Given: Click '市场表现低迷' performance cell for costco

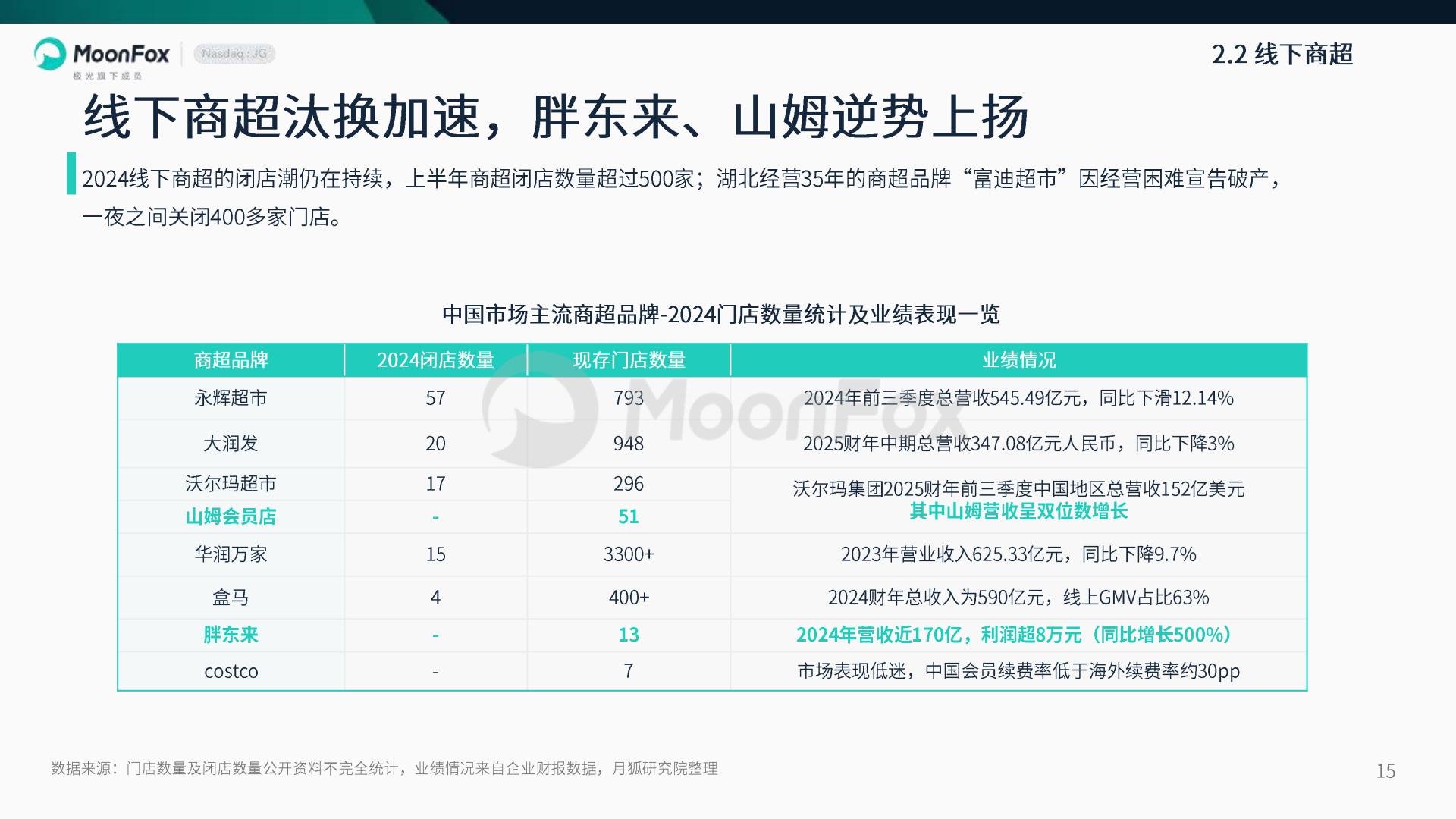Looking at the screenshot, I should pos(1018,671).
